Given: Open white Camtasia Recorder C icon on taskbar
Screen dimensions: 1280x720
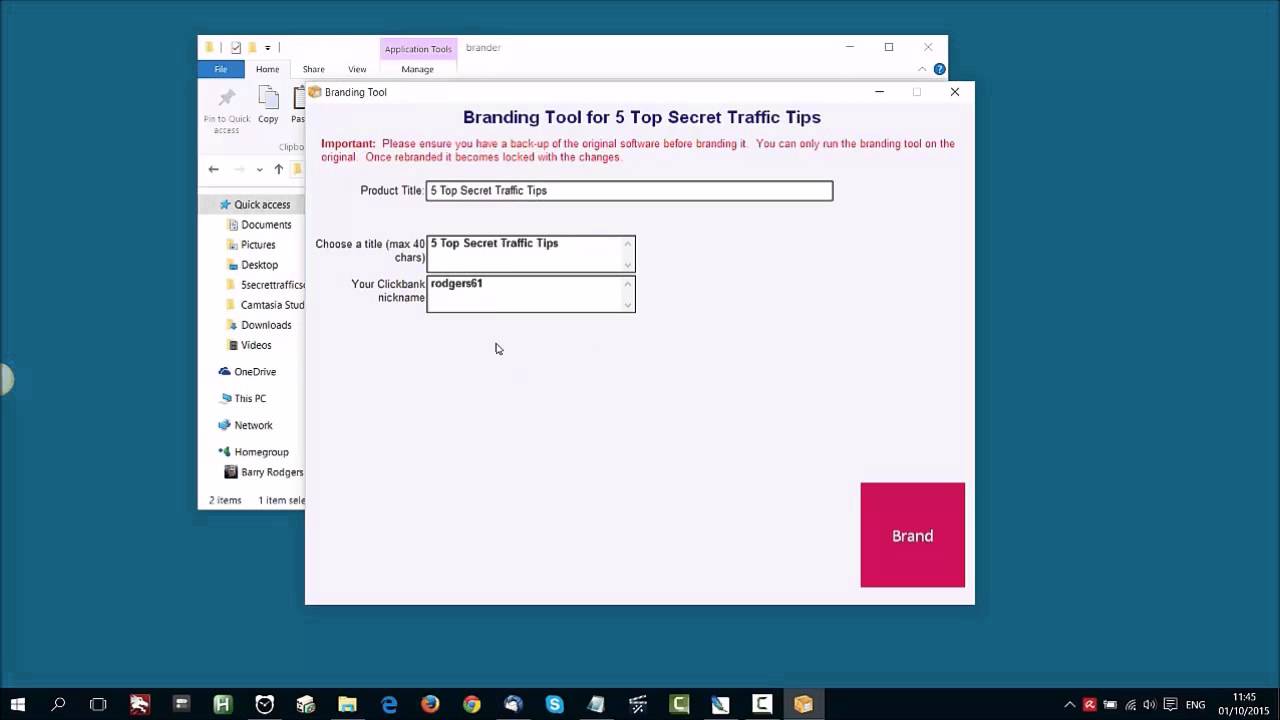Looking at the screenshot, I should 762,704.
